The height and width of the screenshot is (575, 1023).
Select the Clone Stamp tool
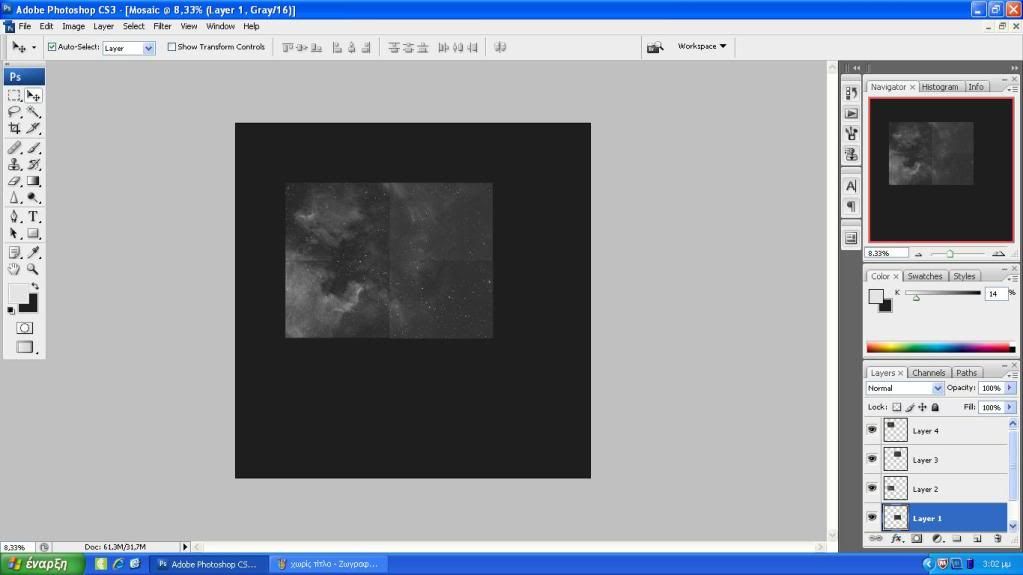[x=15, y=164]
